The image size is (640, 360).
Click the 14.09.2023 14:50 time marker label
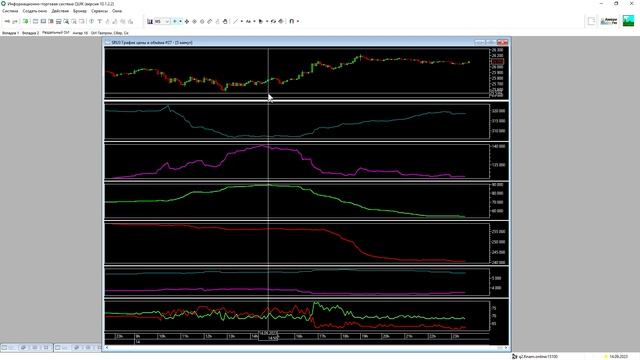click(268, 336)
